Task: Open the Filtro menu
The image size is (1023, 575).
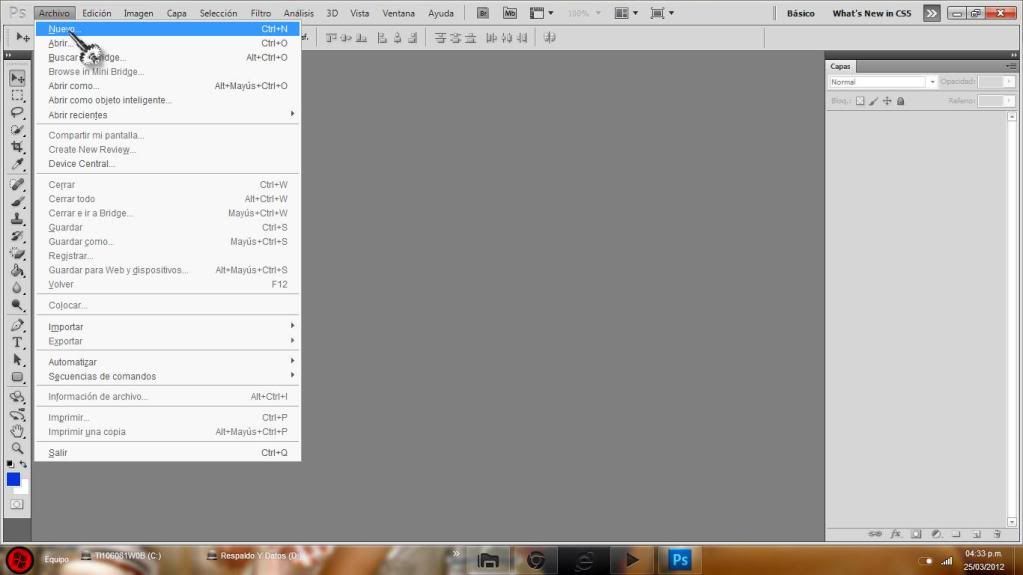Action: [260, 13]
